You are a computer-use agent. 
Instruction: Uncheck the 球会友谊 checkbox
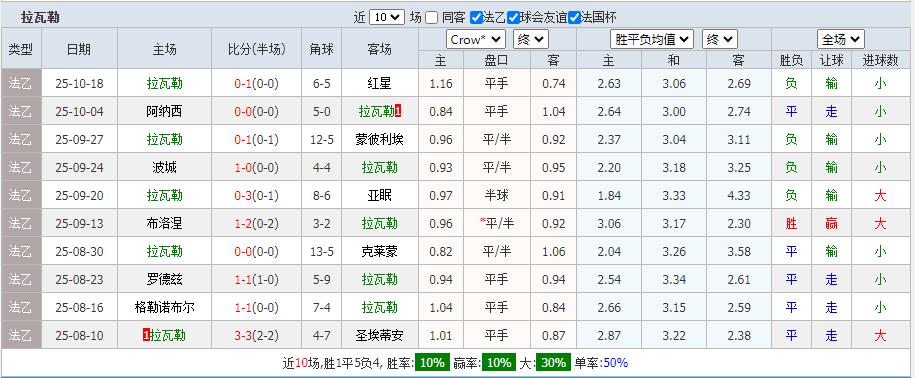click(x=514, y=18)
